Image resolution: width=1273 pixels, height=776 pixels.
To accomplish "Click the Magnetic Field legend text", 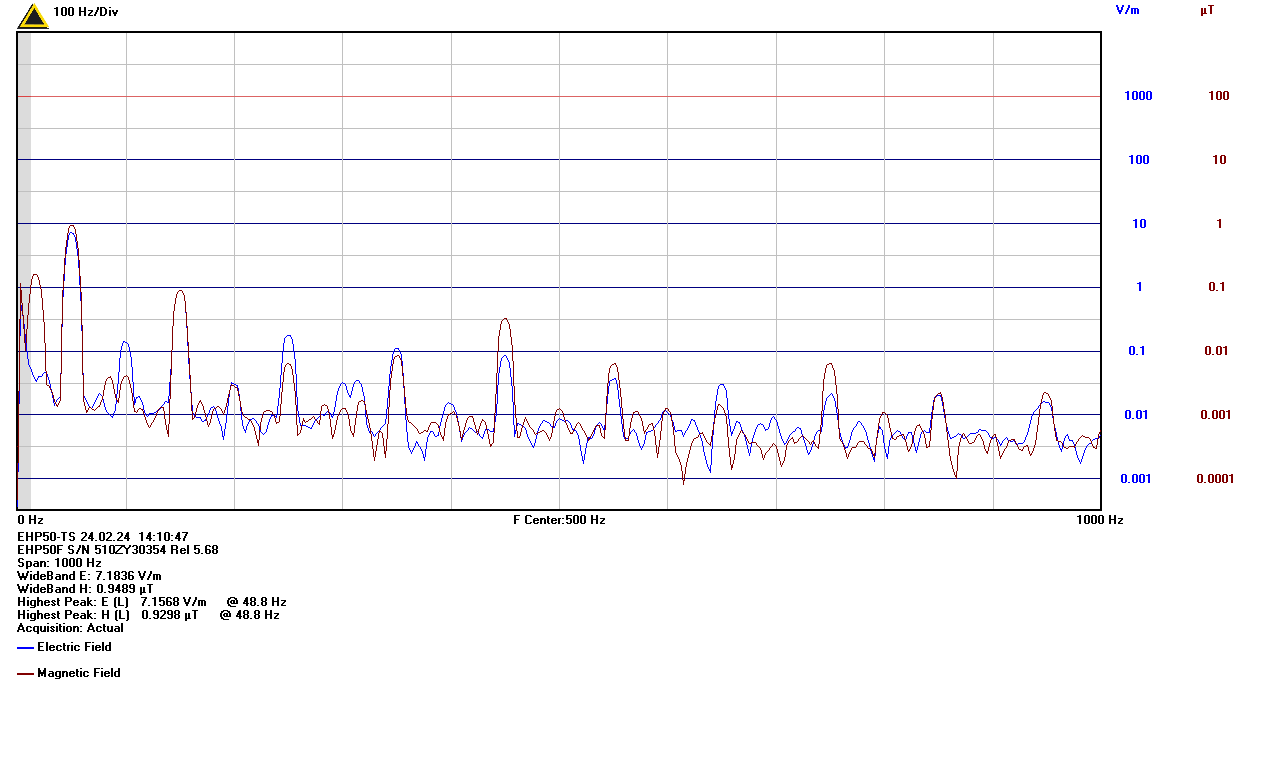I will [78, 673].
